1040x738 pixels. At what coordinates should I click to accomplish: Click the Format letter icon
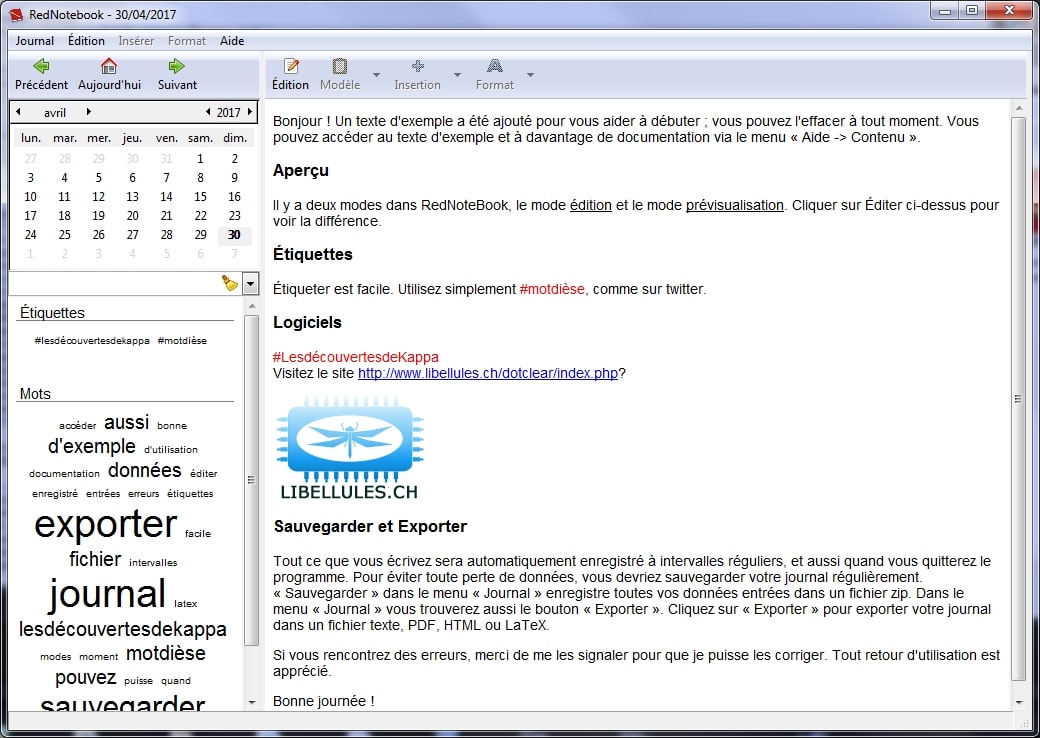point(495,66)
